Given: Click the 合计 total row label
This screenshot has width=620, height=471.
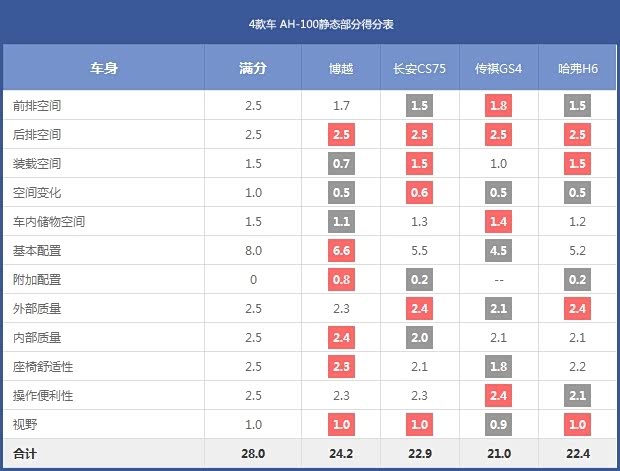Looking at the screenshot, I should 26,454.
